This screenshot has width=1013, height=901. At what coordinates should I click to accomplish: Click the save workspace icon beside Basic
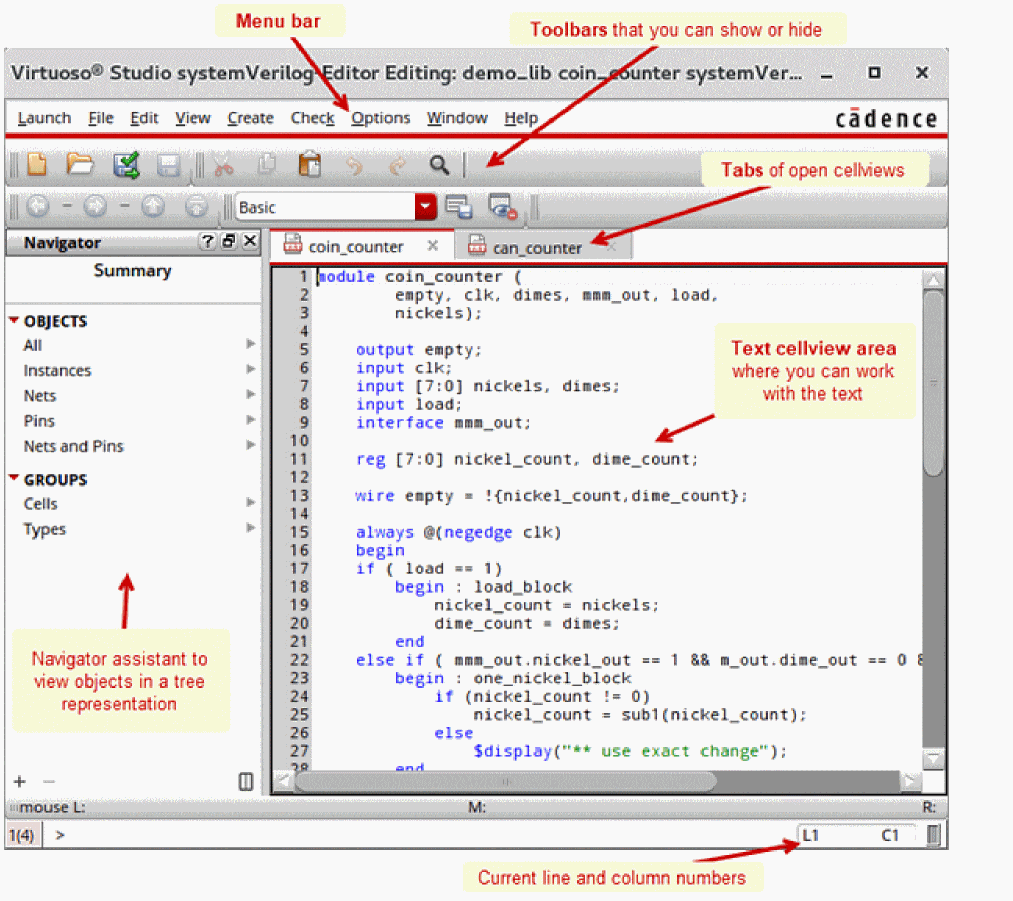click(x=459, y=207)
